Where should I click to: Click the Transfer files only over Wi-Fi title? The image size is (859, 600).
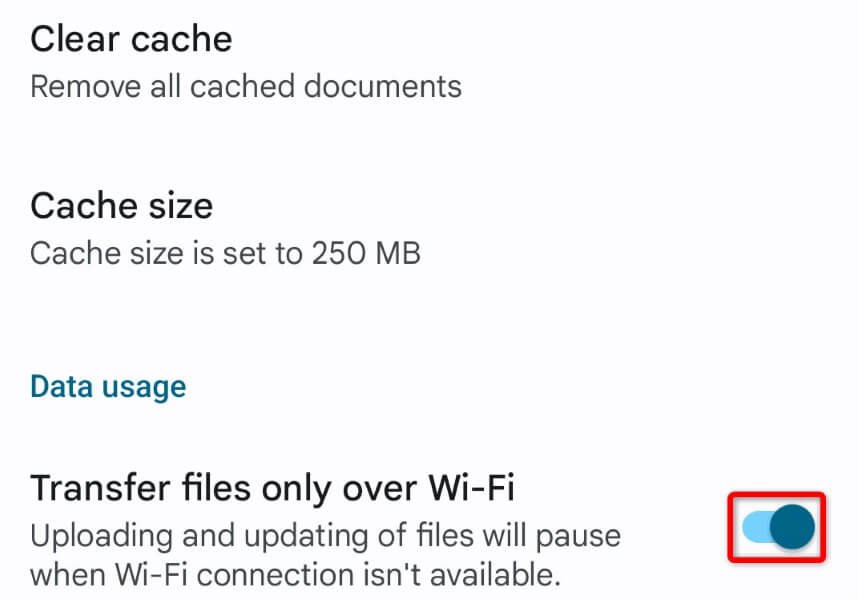point(272,488)
